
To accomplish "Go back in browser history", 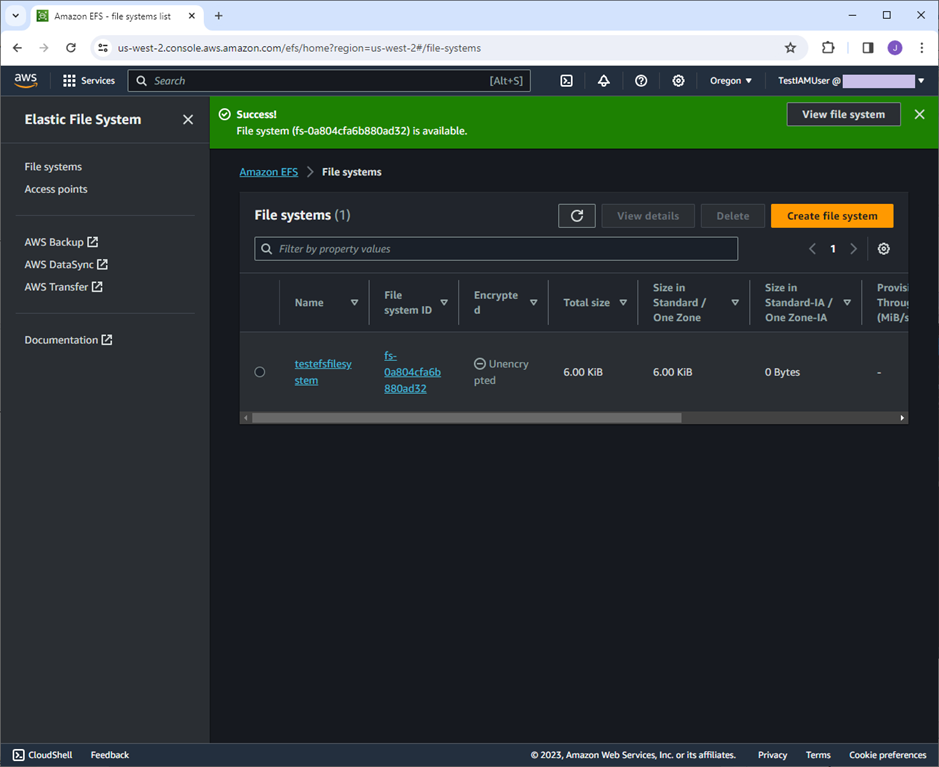I will 17,48.
